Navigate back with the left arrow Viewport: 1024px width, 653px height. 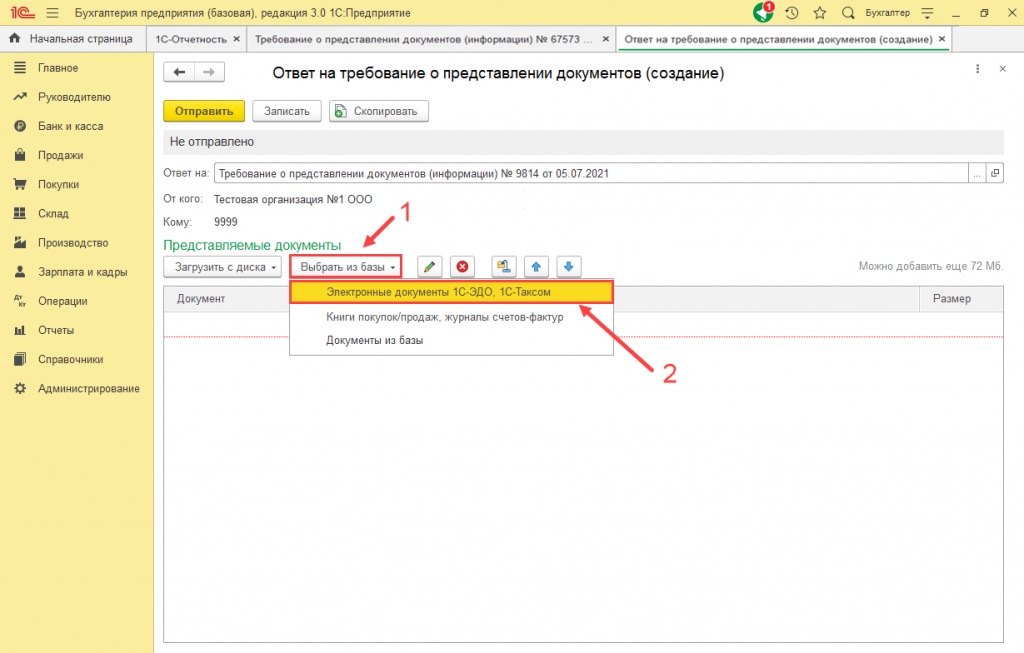(x=179, y=72)
